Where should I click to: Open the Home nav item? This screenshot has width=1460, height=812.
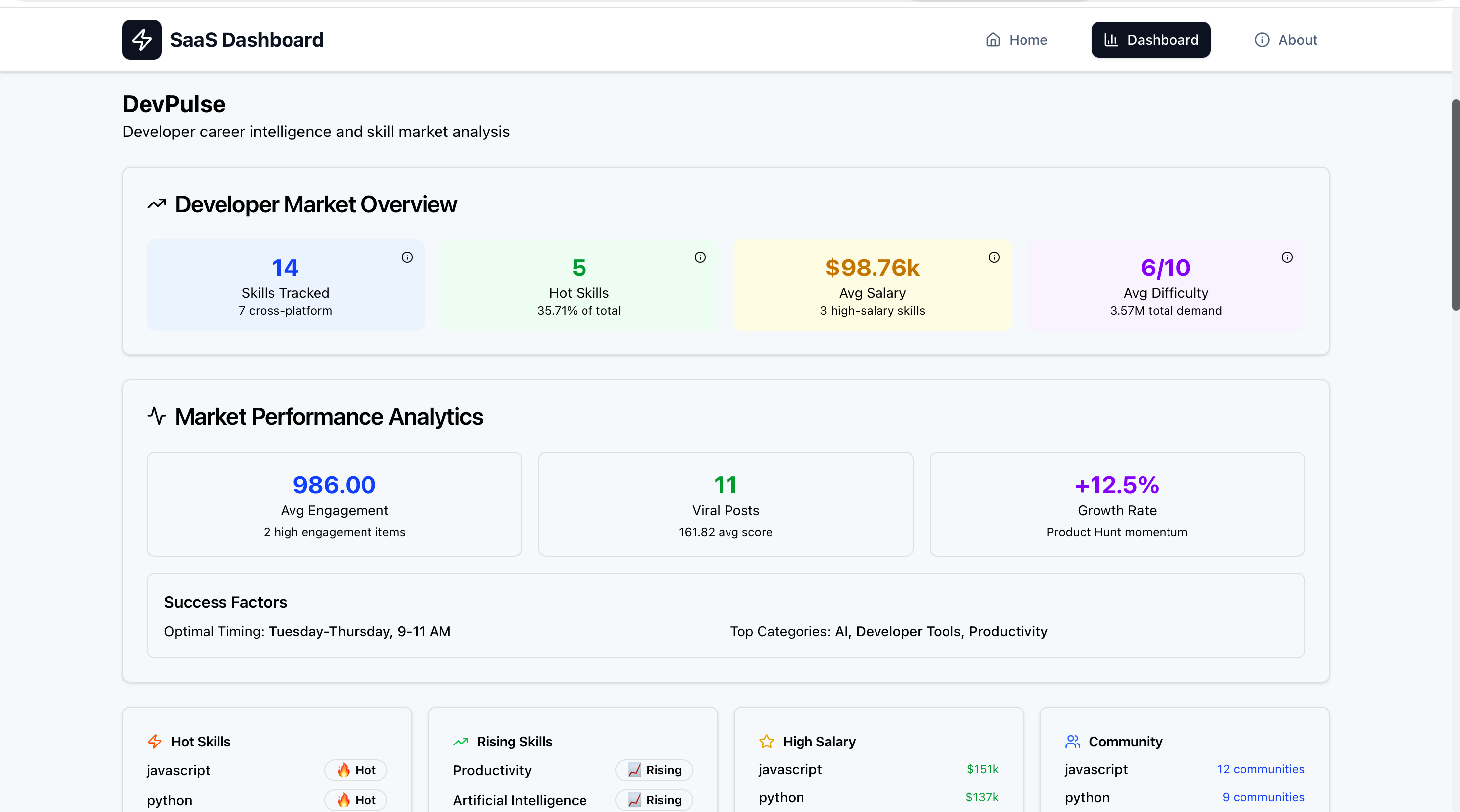click(1017, 40)
